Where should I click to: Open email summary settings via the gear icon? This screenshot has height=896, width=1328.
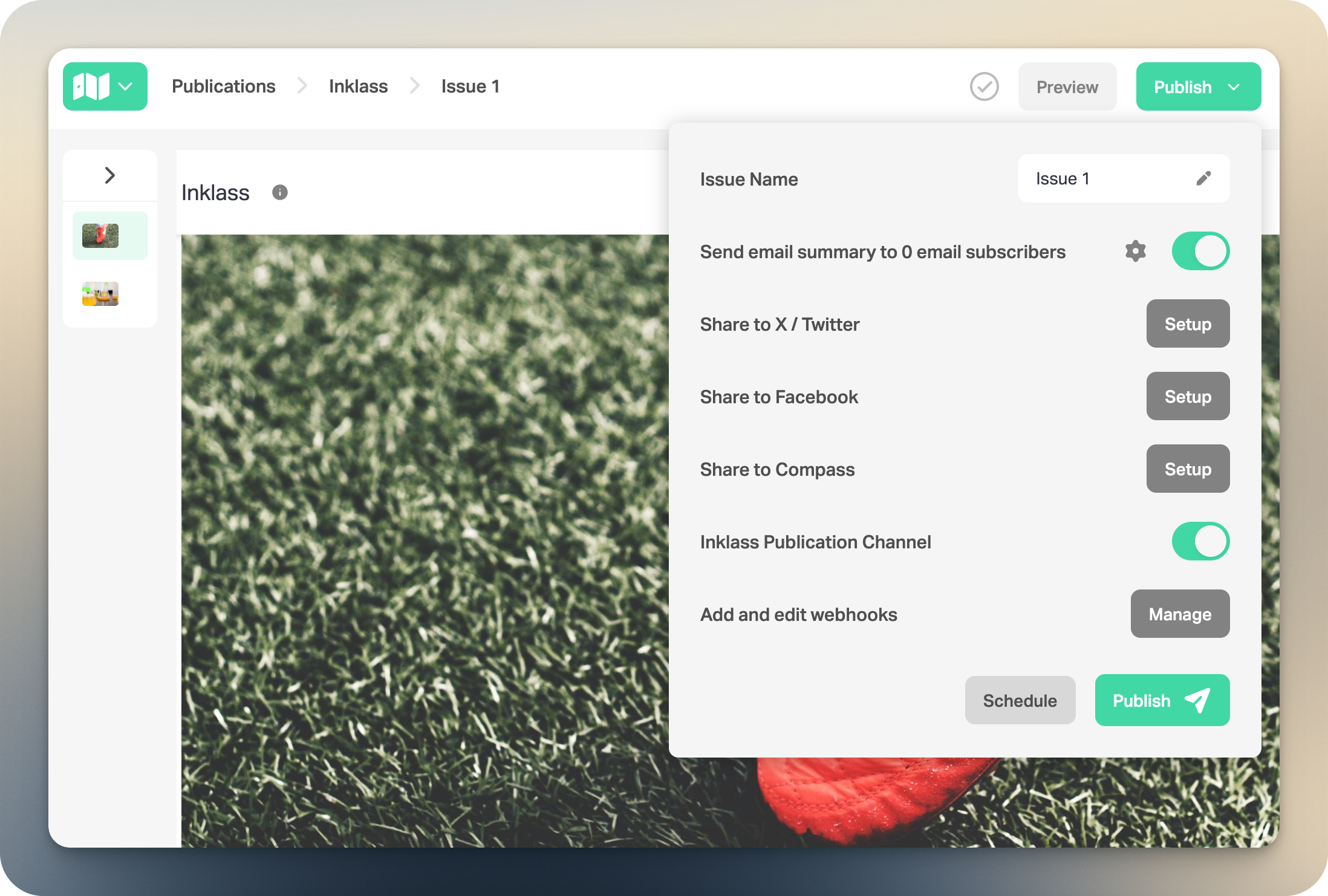click(1136, 251)
